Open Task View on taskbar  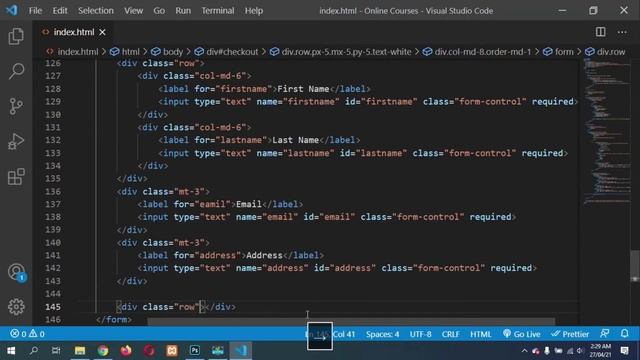[x=56, y=351]
